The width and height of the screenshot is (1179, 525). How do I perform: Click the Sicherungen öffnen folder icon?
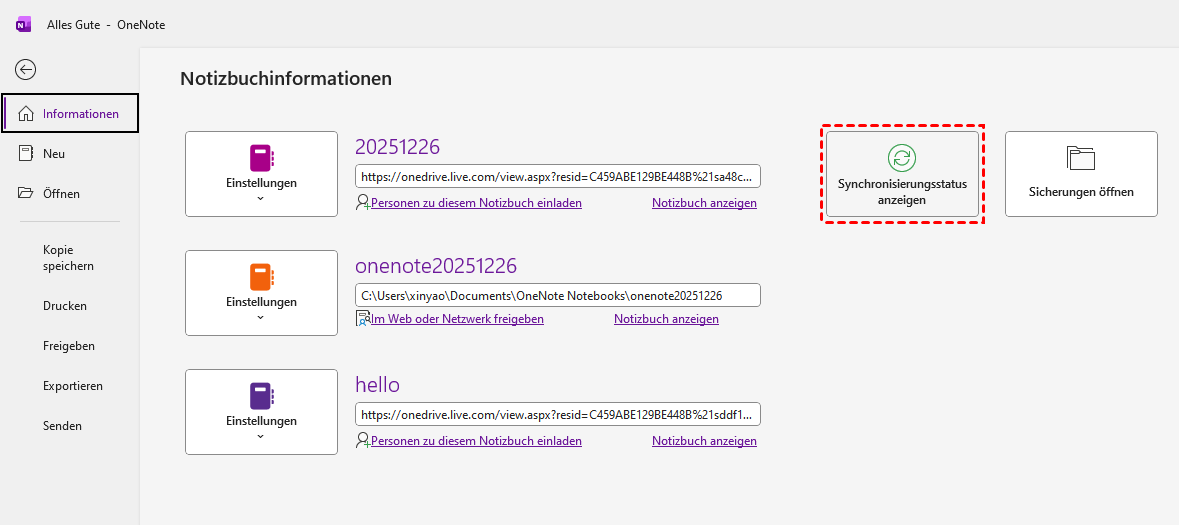1081,158
